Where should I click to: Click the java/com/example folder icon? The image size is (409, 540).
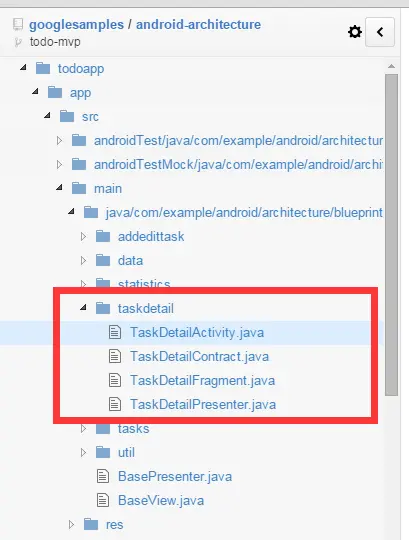[x=91, y=212]
